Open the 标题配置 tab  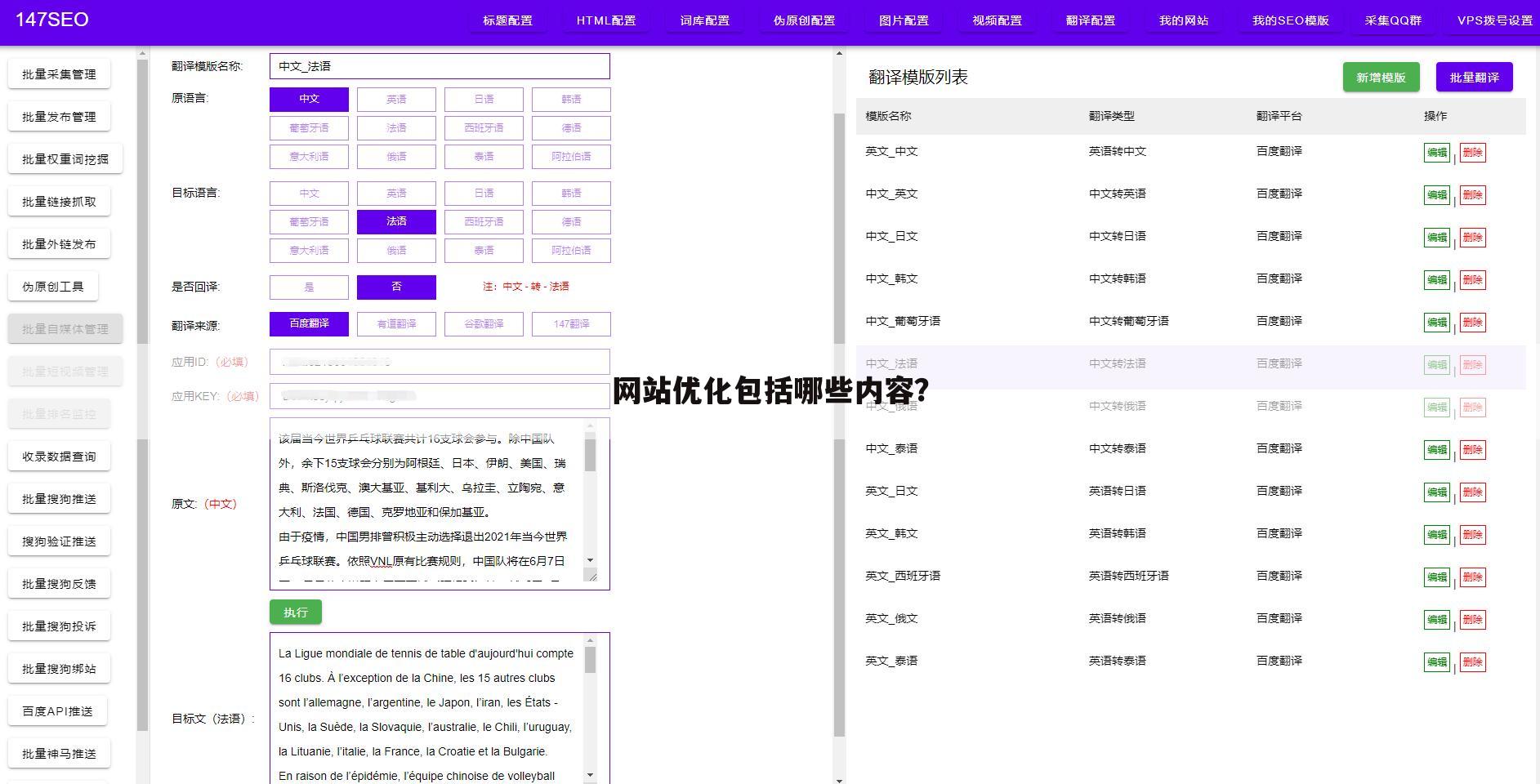click(507, 20)
